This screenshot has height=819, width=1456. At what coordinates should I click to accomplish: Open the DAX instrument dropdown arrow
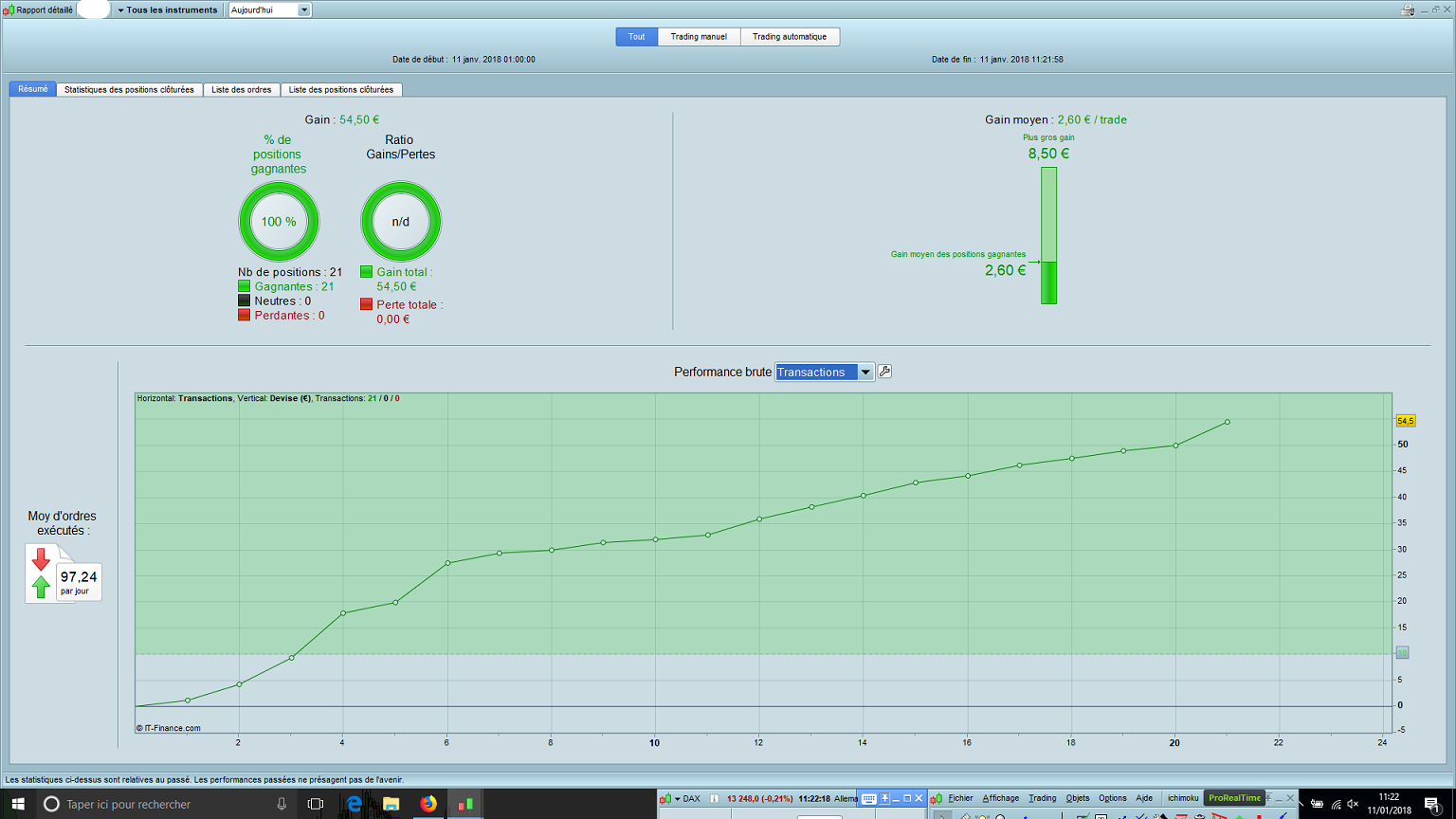[x=677, y=798]
